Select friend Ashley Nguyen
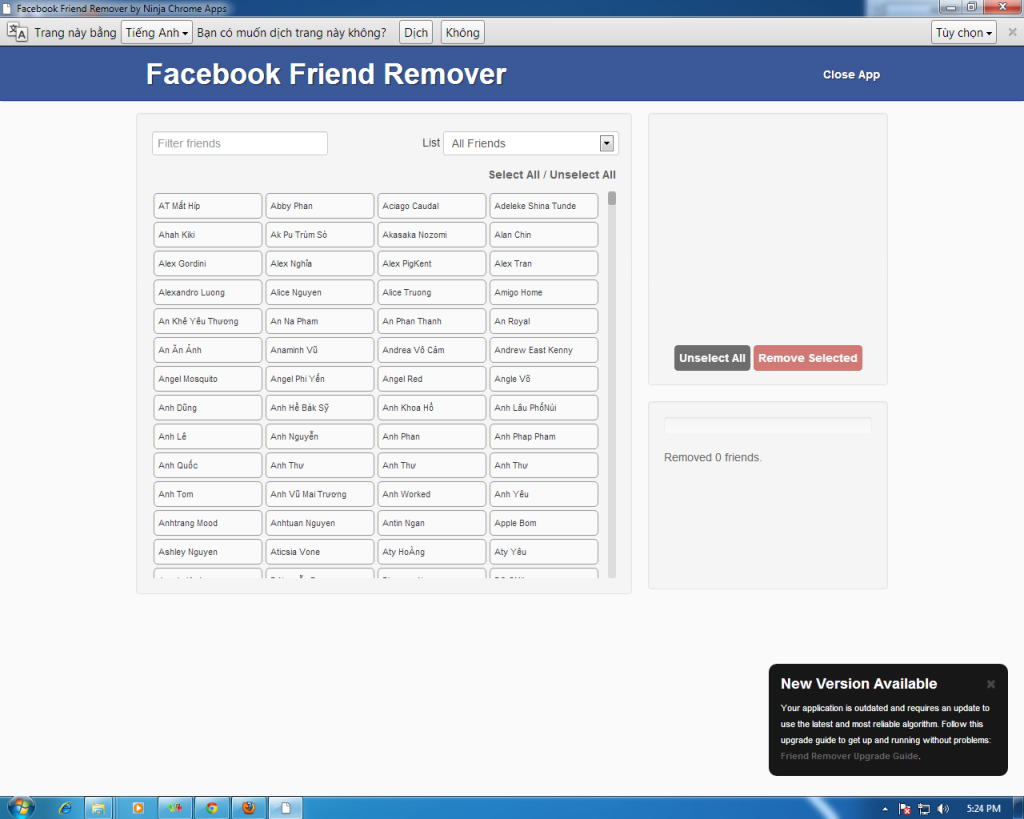 [x=208, y=551]
